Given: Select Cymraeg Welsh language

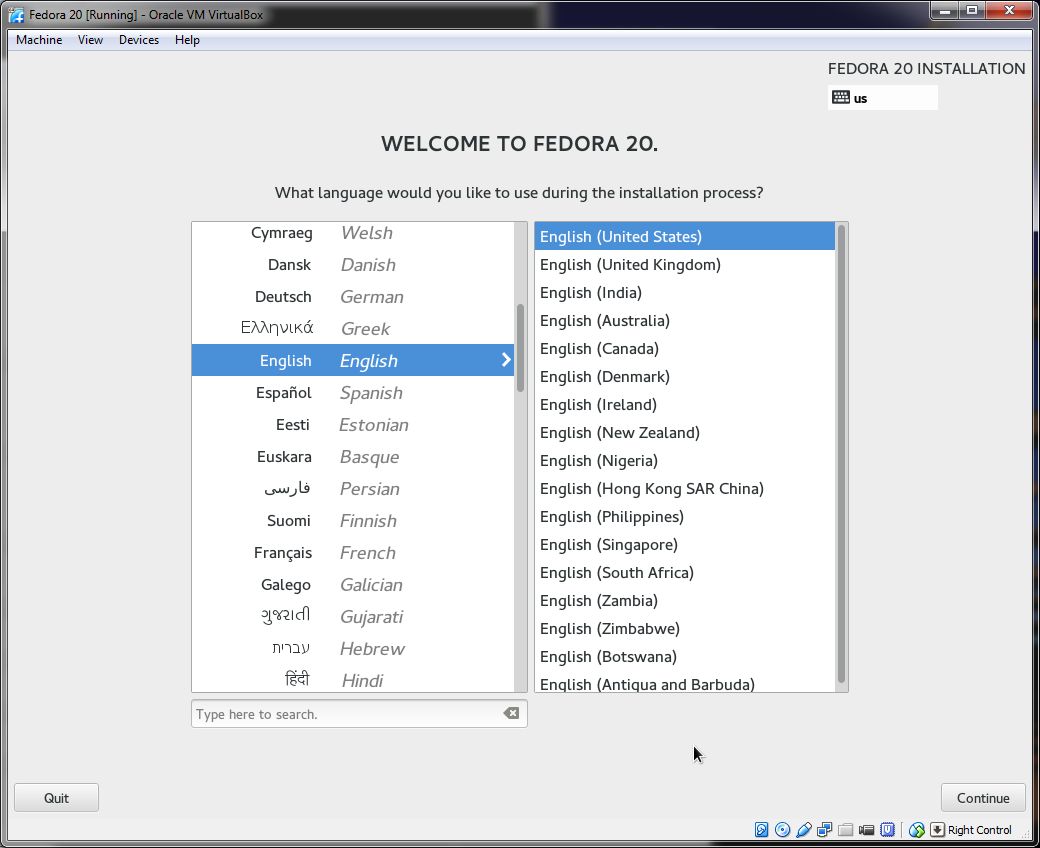Looking at the screenshot, I should [353, 233].
